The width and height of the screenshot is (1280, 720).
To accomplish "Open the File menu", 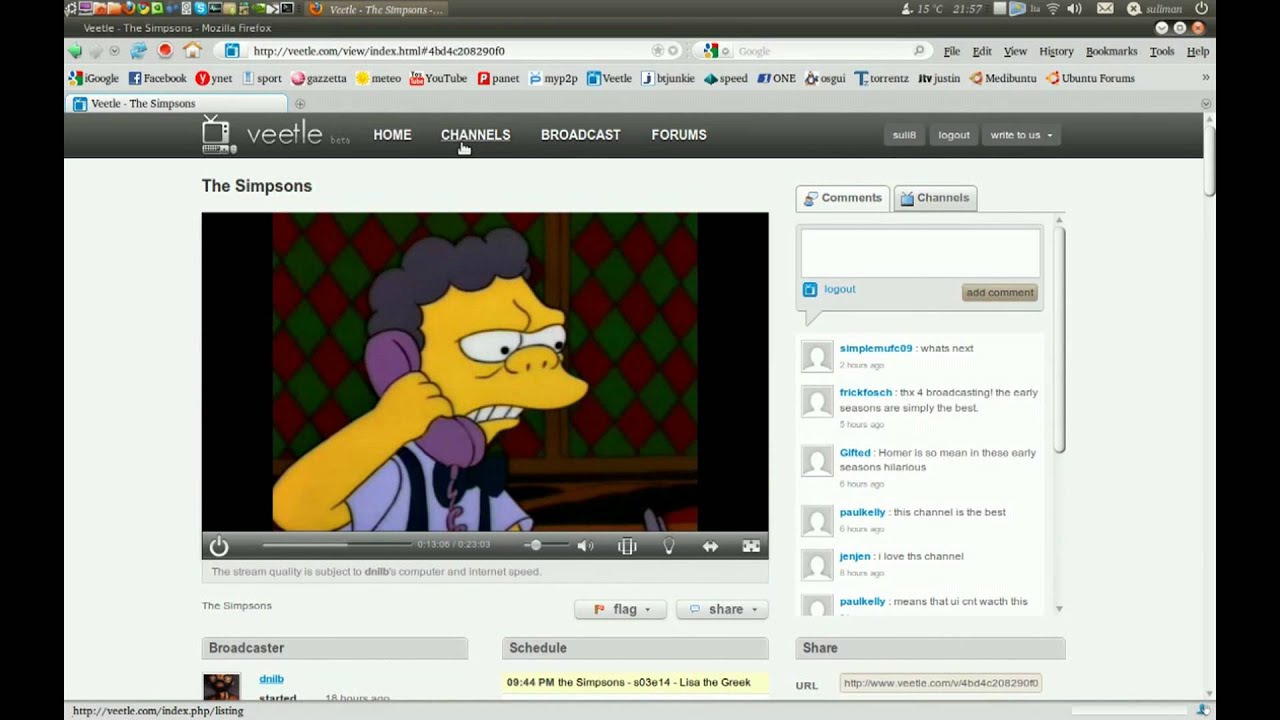I will click(952, 51).
